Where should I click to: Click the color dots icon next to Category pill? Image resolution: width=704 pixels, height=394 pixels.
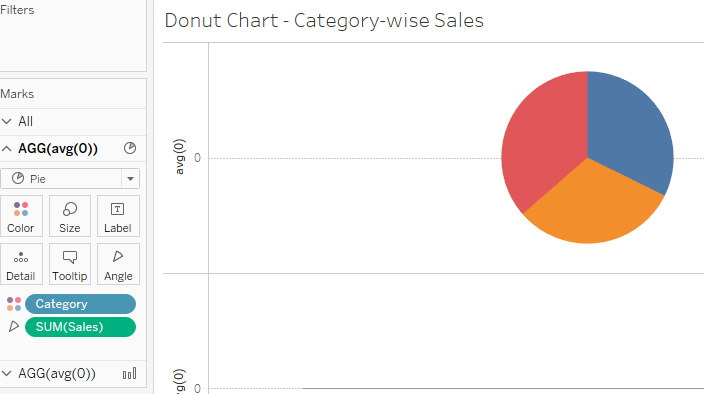coord(14,304)
